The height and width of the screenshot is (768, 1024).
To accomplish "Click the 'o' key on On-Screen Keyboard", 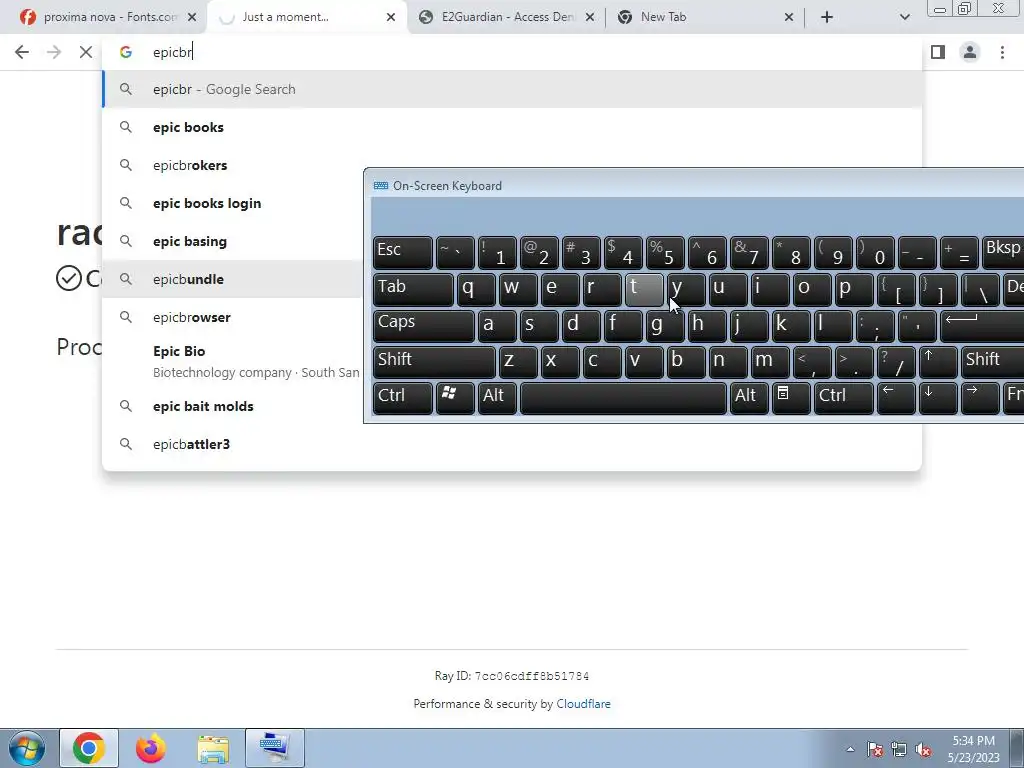I will point(812,289).
